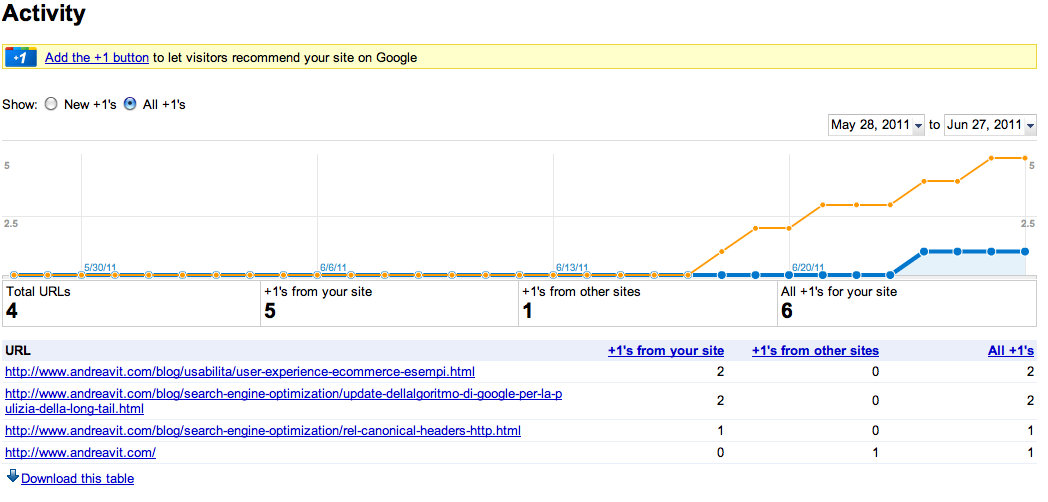Screen dimensions: 1048x502
Task: Open the Add the +1 button link
Action: [x=97, y=58]
